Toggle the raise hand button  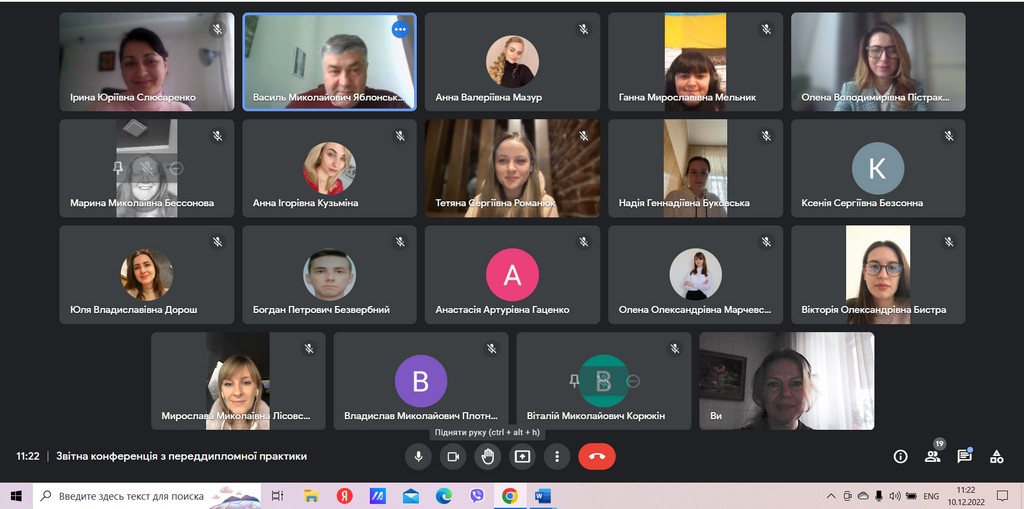click(x=487, y=456)
